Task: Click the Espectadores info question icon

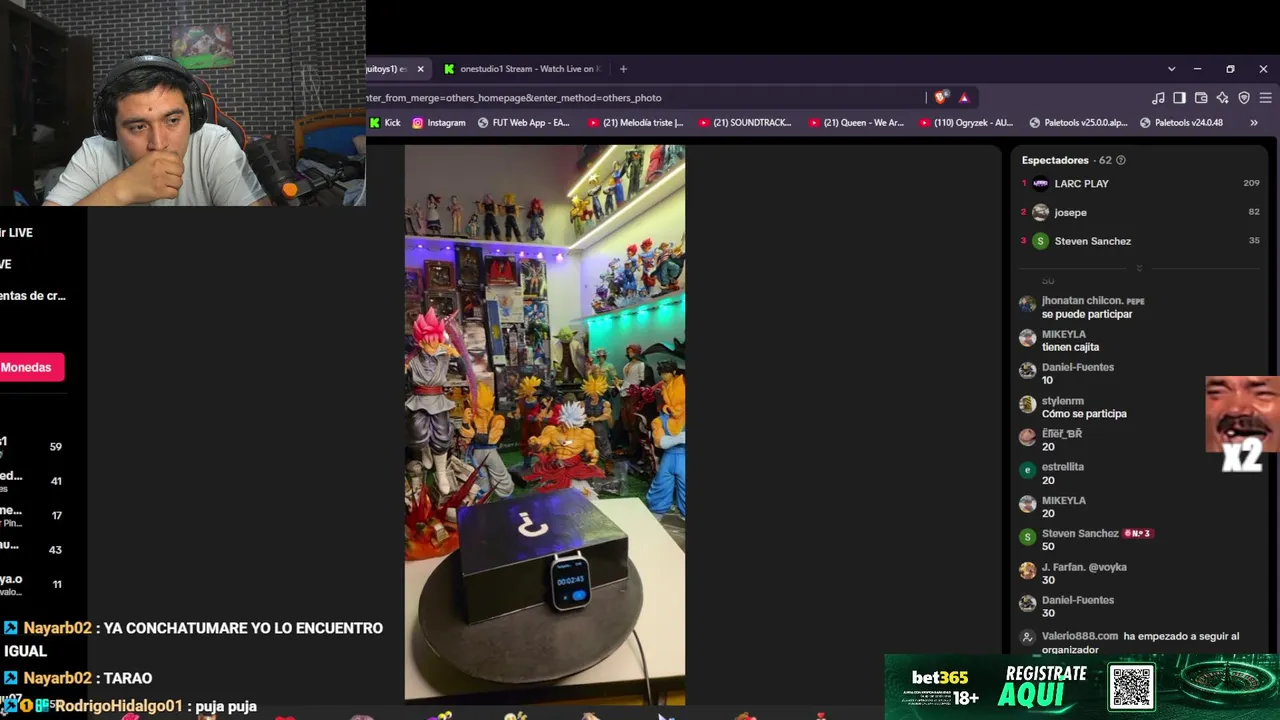Action: (1120, 160)
